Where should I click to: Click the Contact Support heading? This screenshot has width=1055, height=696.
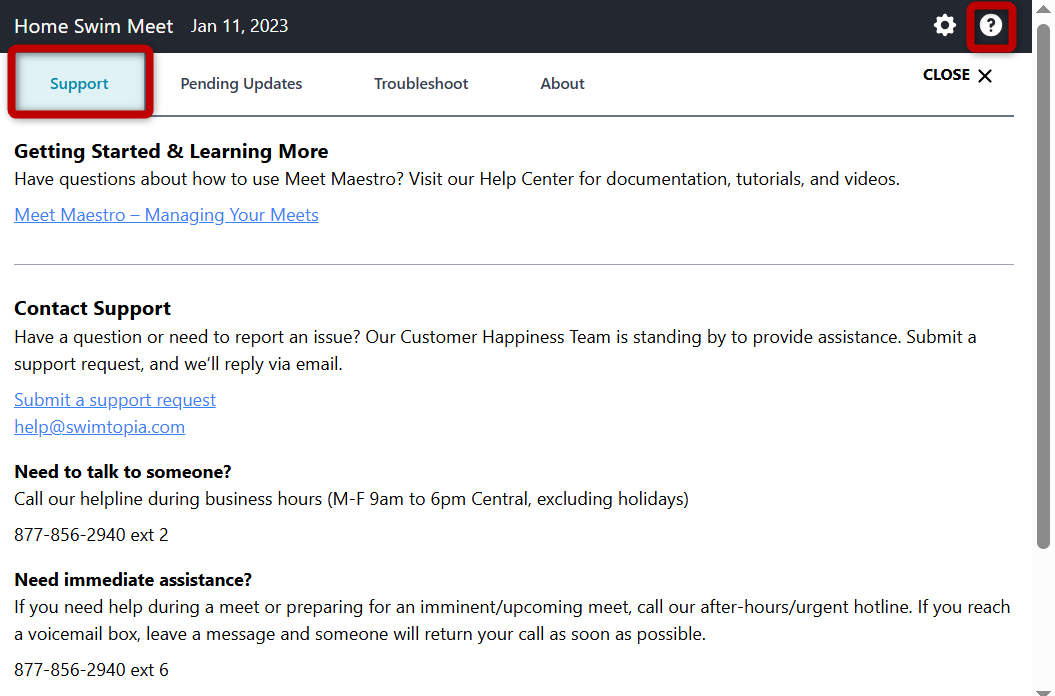coord(92,308)
